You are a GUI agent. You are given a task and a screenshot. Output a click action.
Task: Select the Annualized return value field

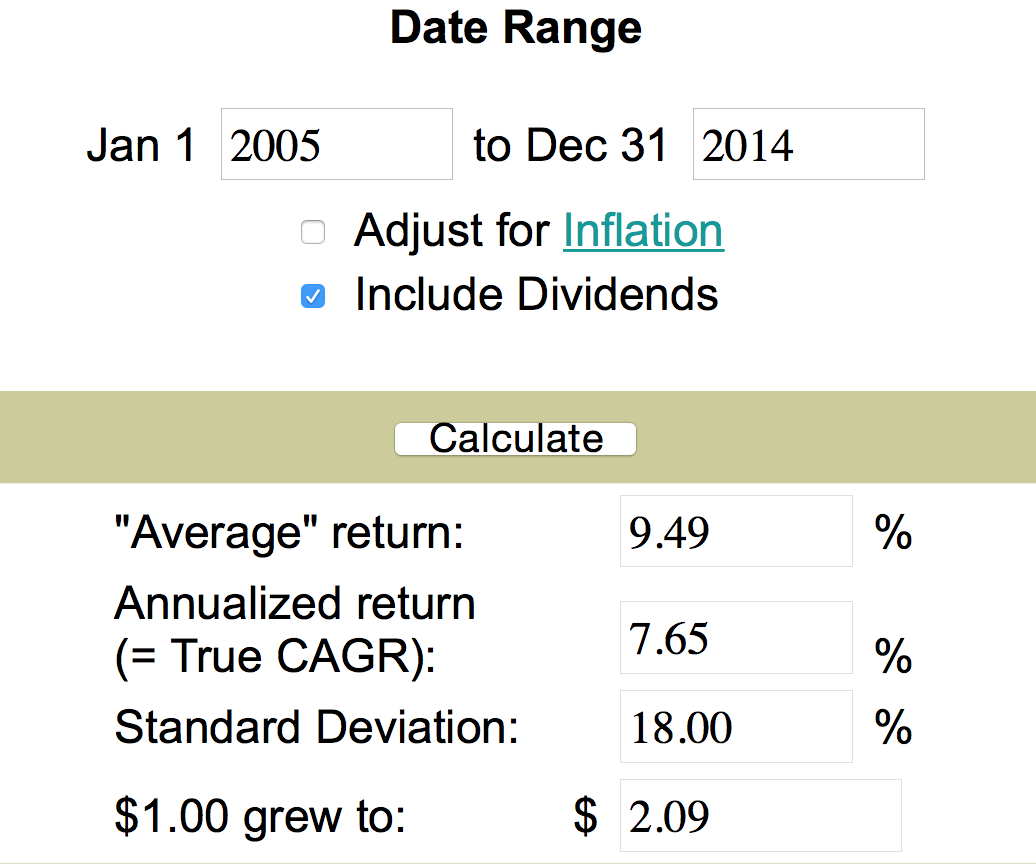pyautogui.click(x=735, y=637)
